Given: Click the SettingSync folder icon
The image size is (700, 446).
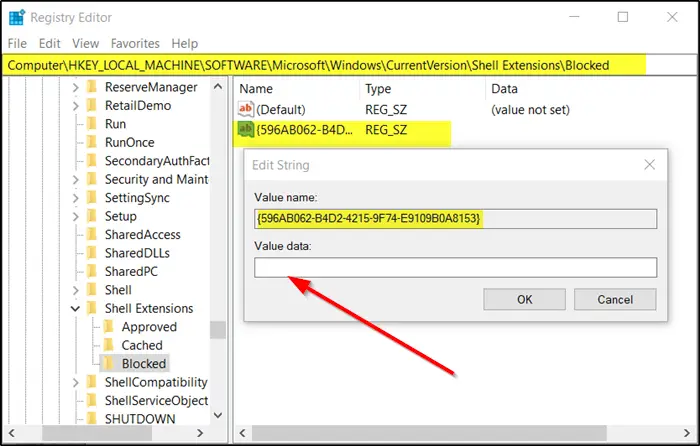Looking at the screenshot, I should [x=92, y=197].
